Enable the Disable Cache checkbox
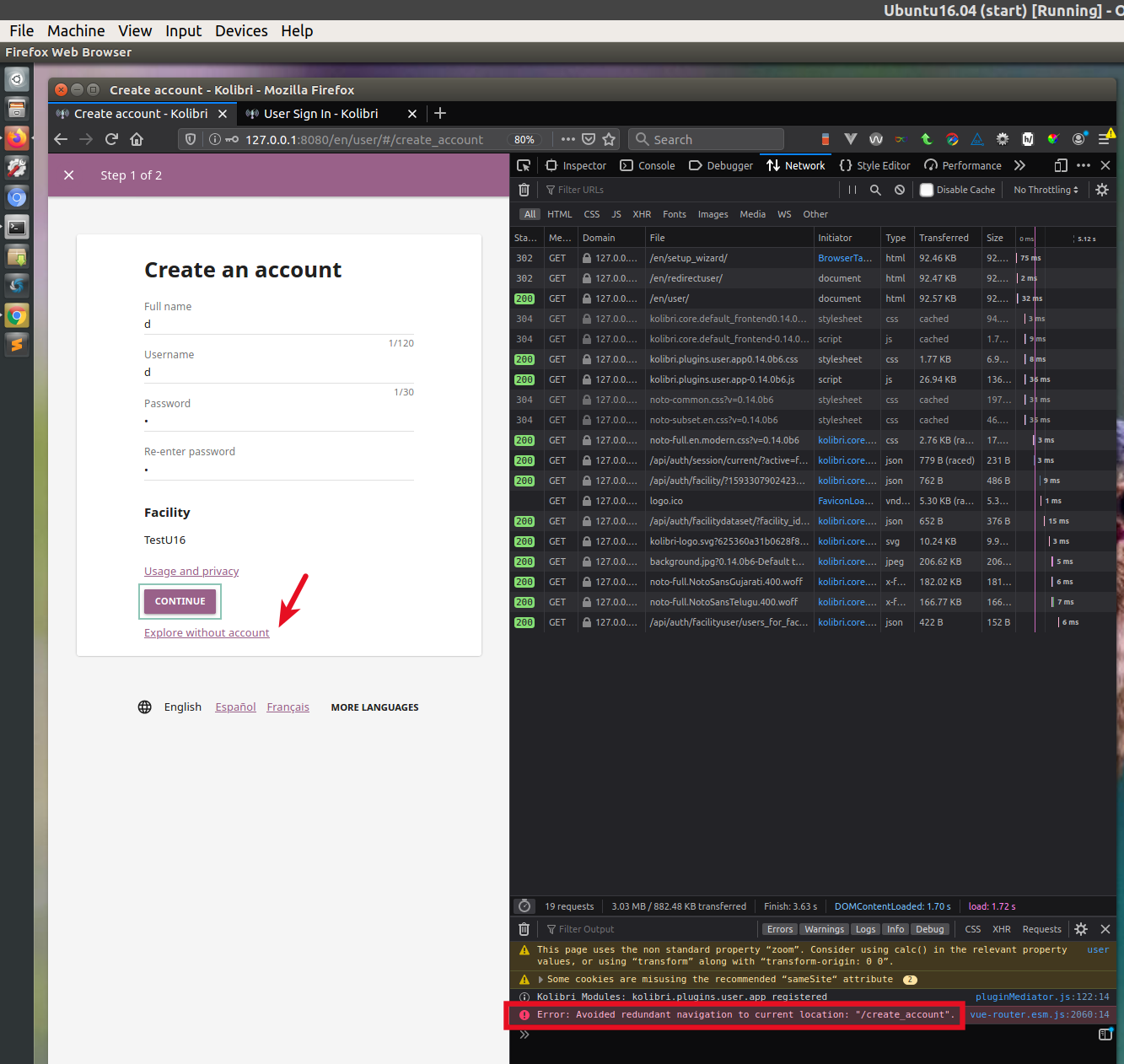This screenshot has width=1124, height=1064. tap(925, 190)
